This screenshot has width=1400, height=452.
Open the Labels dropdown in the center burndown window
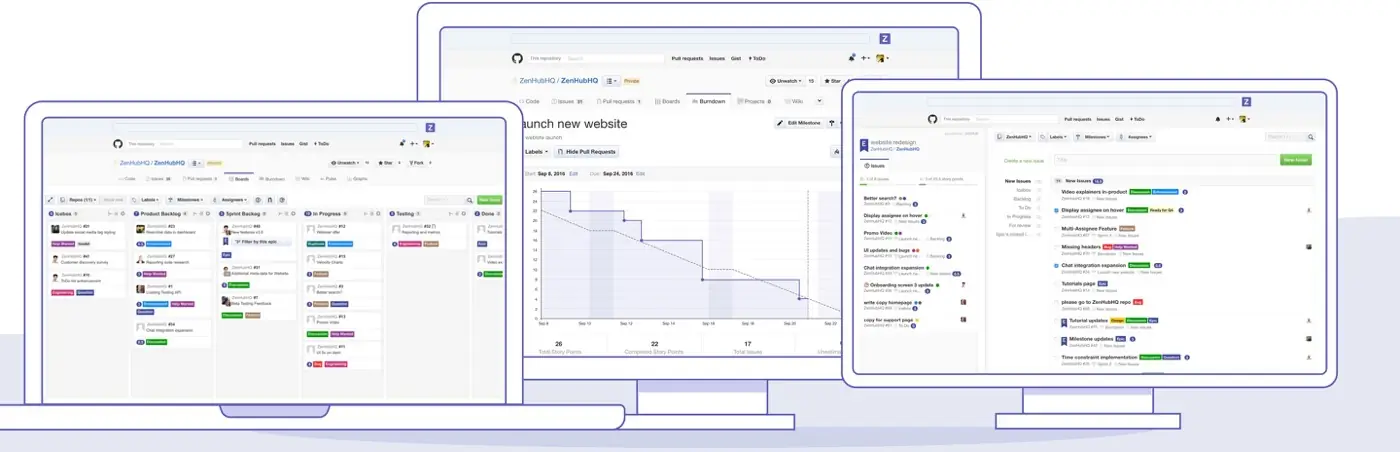tap(536, 152)
